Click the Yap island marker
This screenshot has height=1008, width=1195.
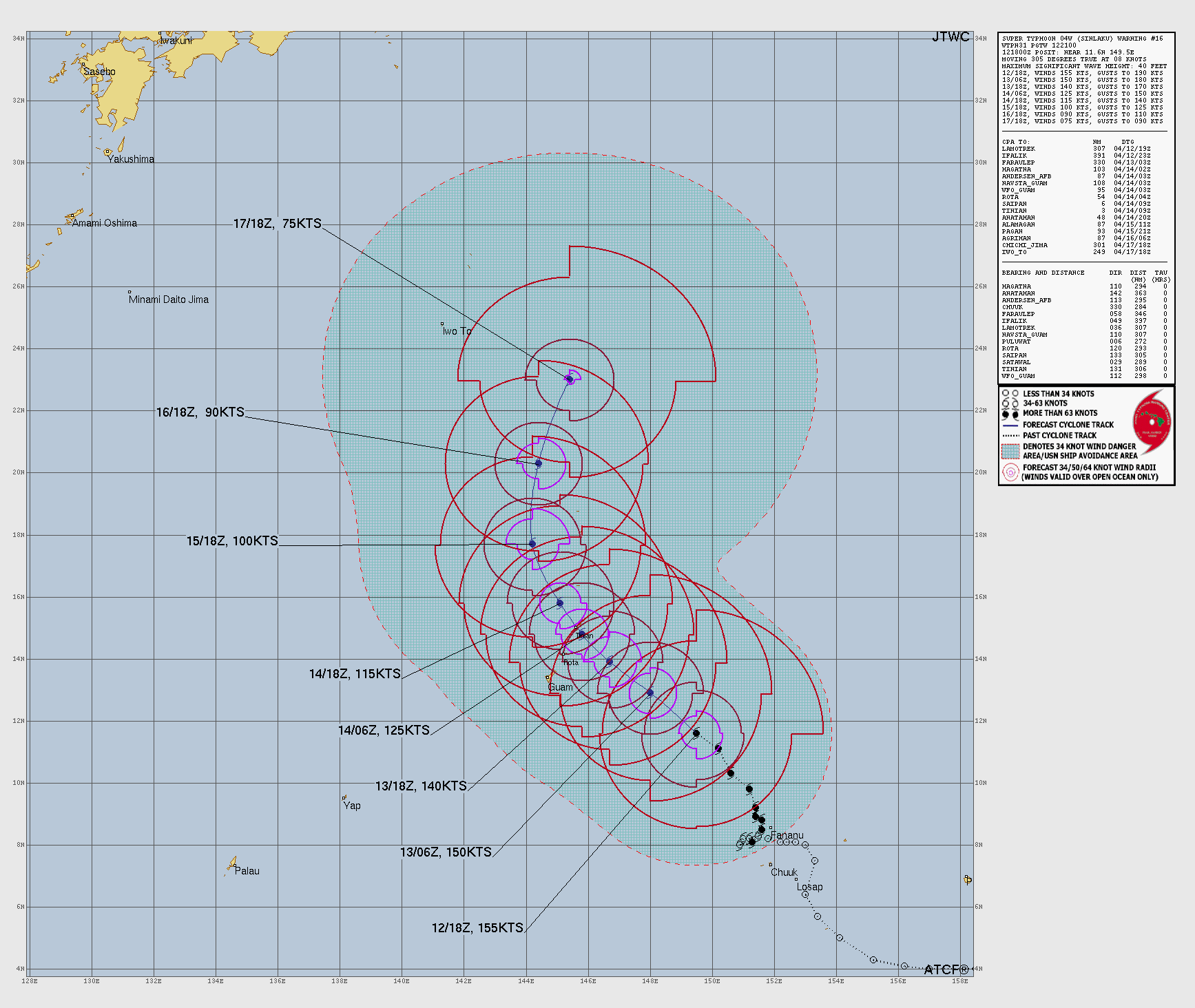[344, 798]
